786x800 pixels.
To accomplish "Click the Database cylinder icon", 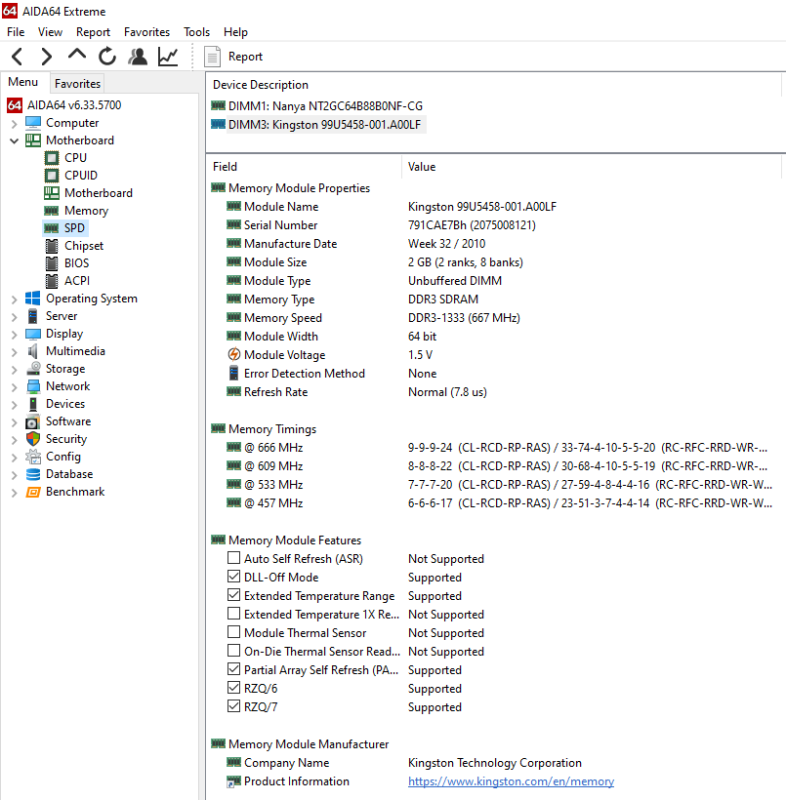I will pyautogui.click(x=33, y=474).
